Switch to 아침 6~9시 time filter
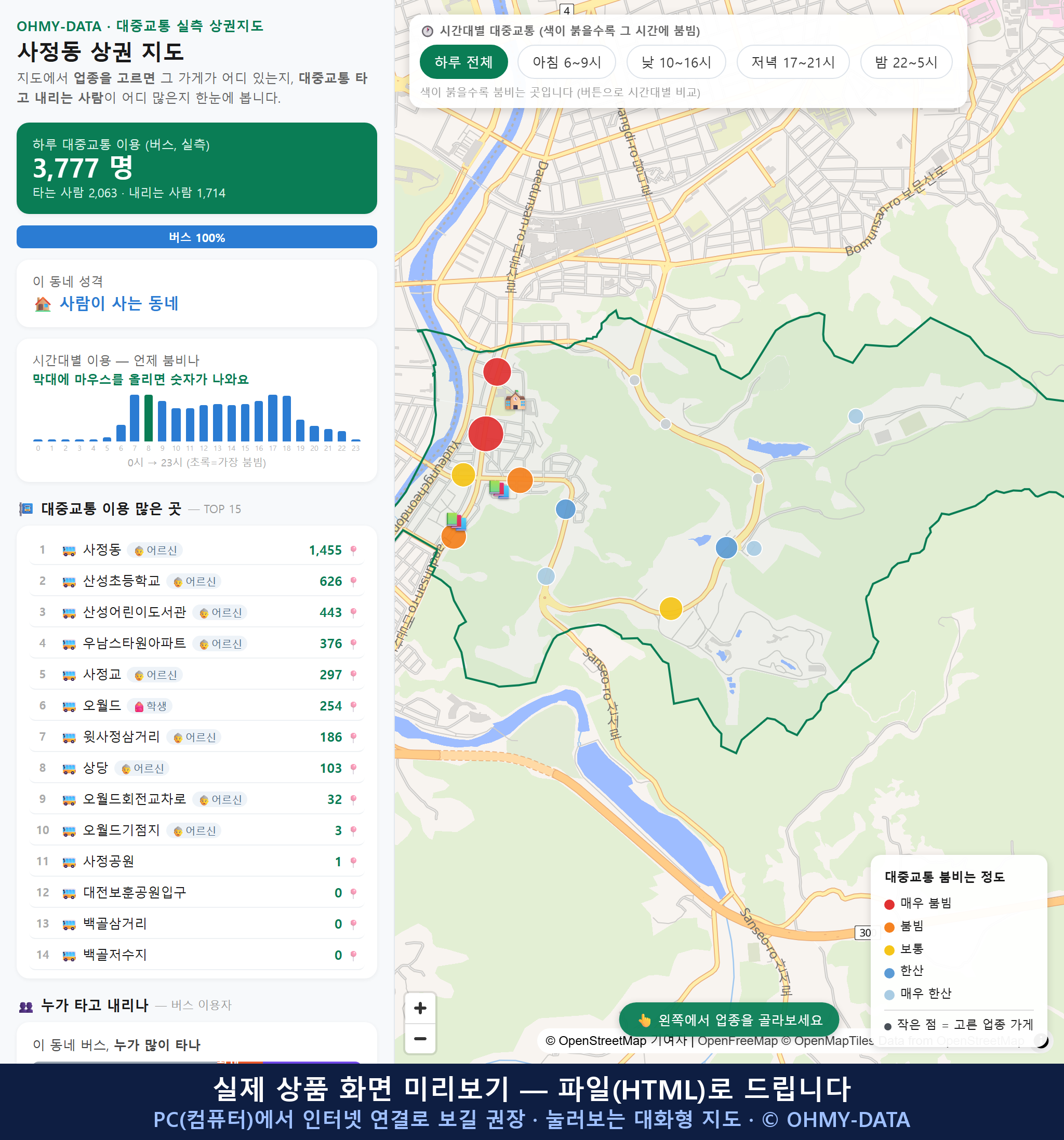 pos(566,62)
